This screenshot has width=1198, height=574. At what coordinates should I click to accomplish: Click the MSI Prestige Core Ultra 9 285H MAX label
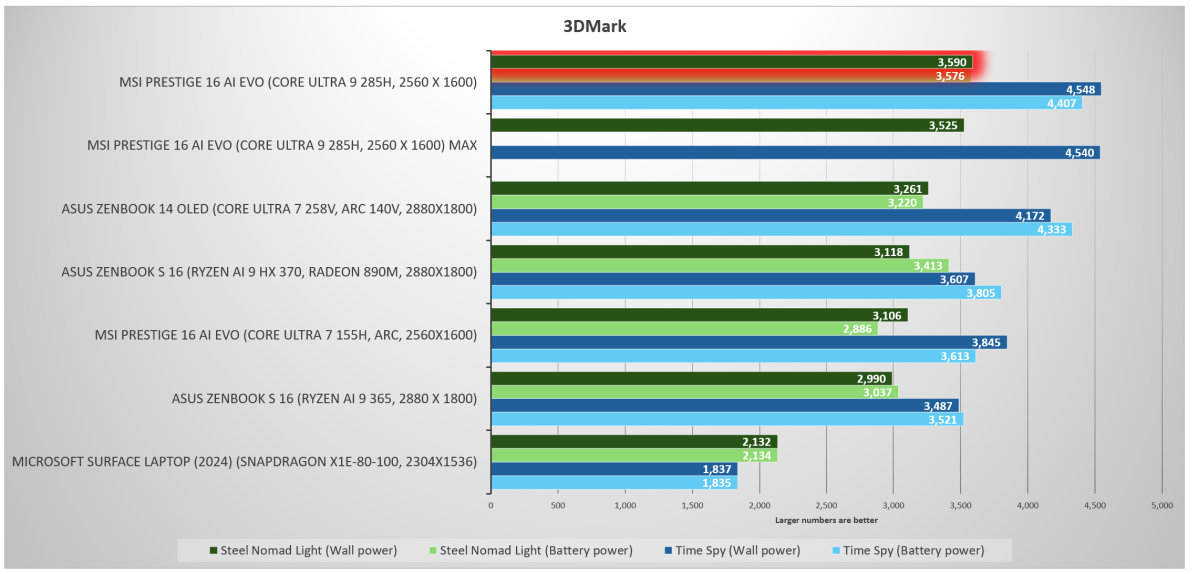point(282,146)
